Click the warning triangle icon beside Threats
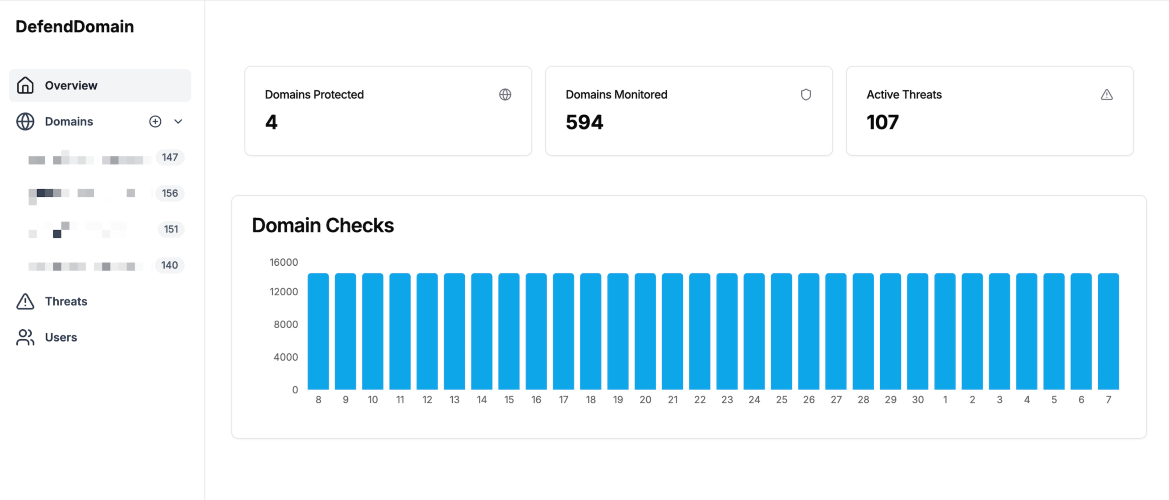This screenshot has height=500, width=1169. 25,301
